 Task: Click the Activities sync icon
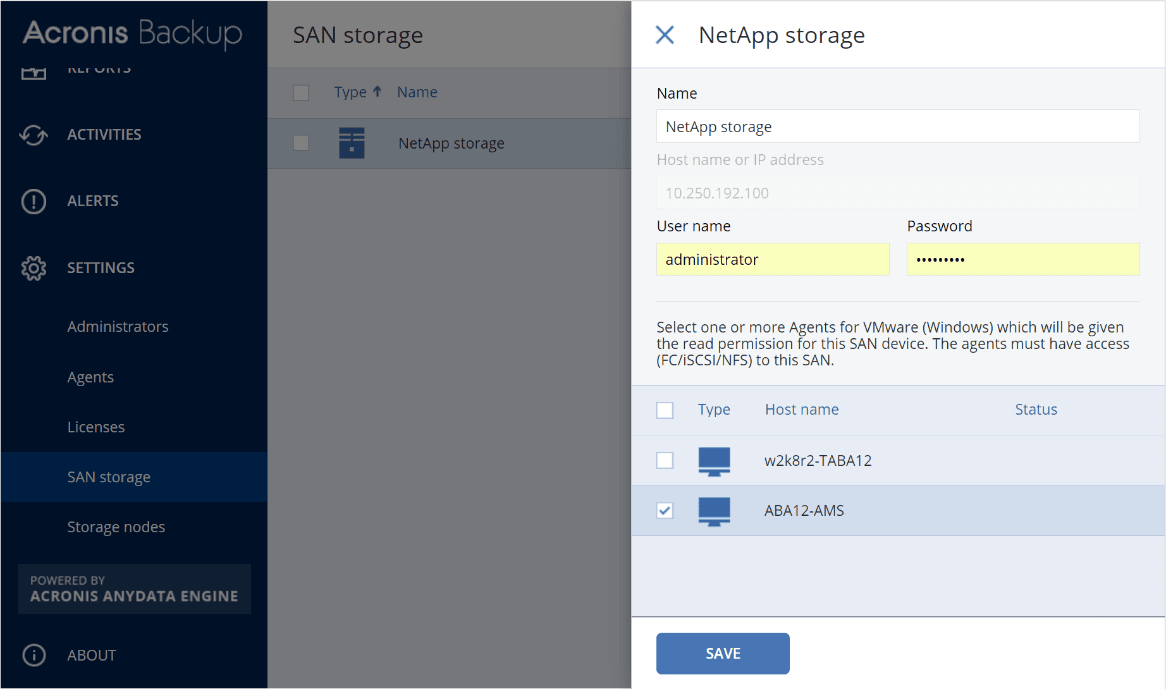[x=34, y=135]
